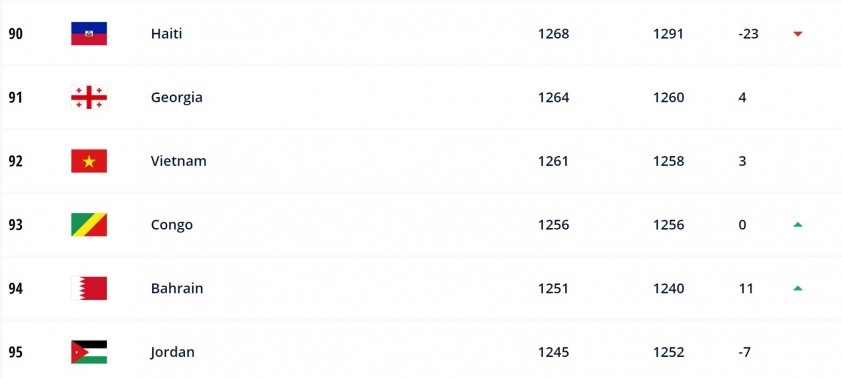
Task: Select Vietnam's previous points 1258
Action: (x=669, y=161)
